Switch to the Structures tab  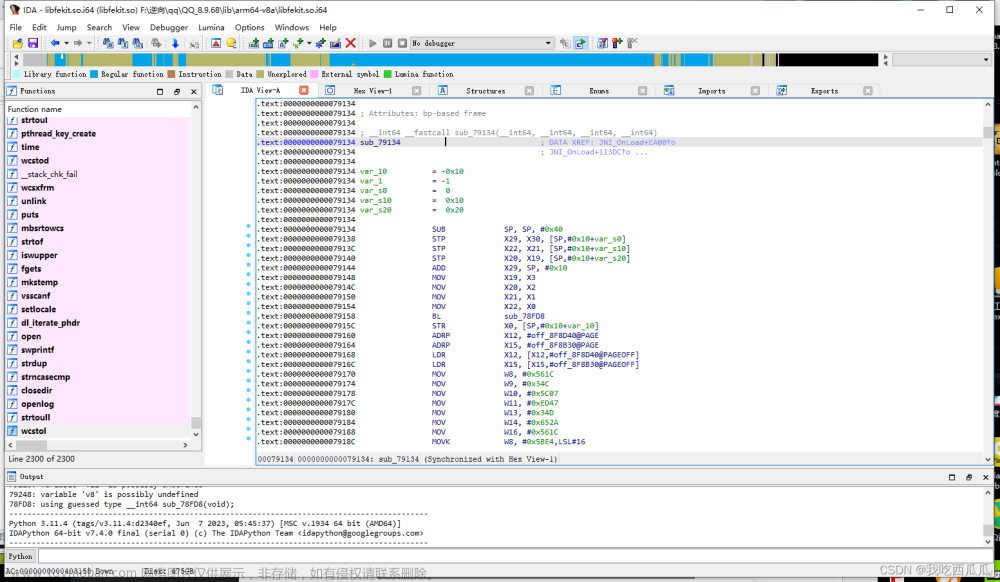(x=485, y=91)
